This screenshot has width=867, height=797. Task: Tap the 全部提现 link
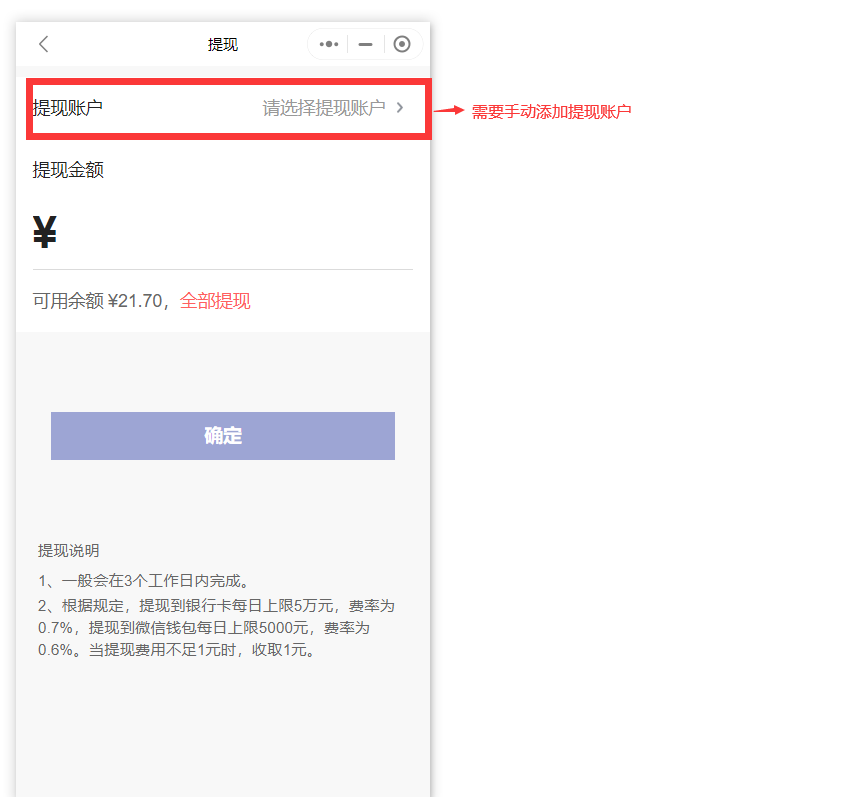(215, 301)
